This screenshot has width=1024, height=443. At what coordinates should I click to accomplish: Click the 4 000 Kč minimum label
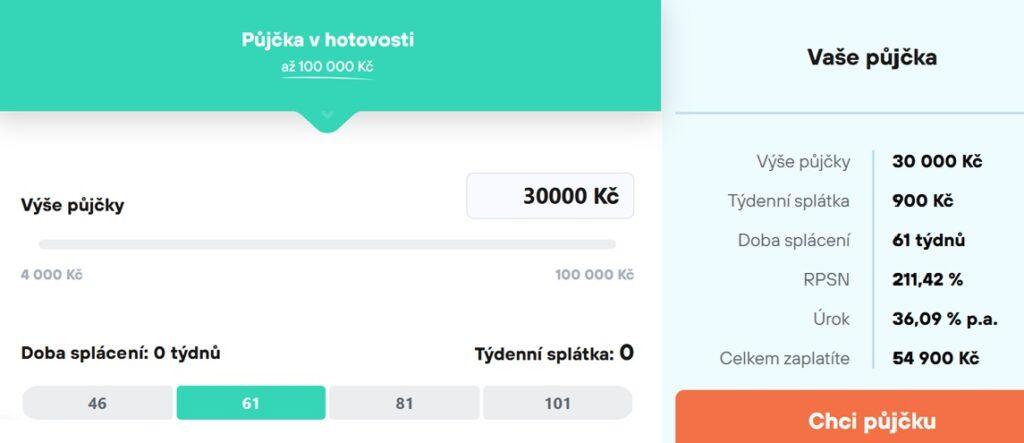click(x=51, y=274)
